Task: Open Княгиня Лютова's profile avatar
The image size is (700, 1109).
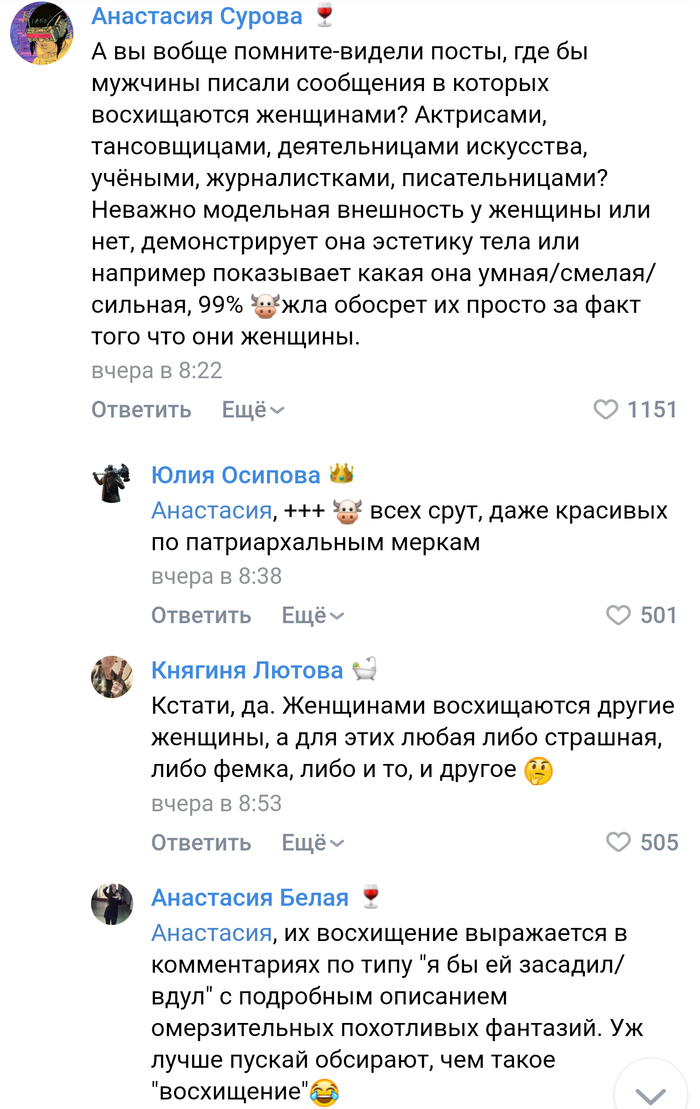Action: point(112,677)
